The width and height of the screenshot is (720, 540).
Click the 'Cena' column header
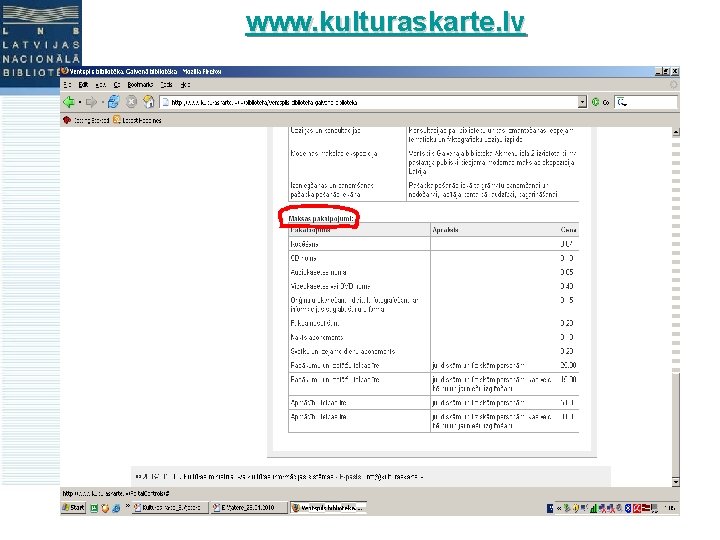(568, 230)
